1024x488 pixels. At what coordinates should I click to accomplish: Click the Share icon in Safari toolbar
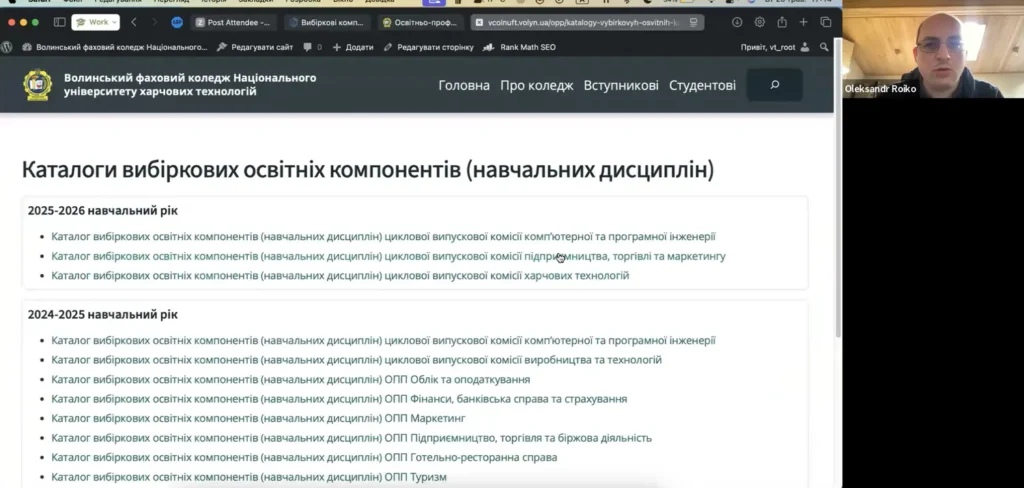pos(782,22)
